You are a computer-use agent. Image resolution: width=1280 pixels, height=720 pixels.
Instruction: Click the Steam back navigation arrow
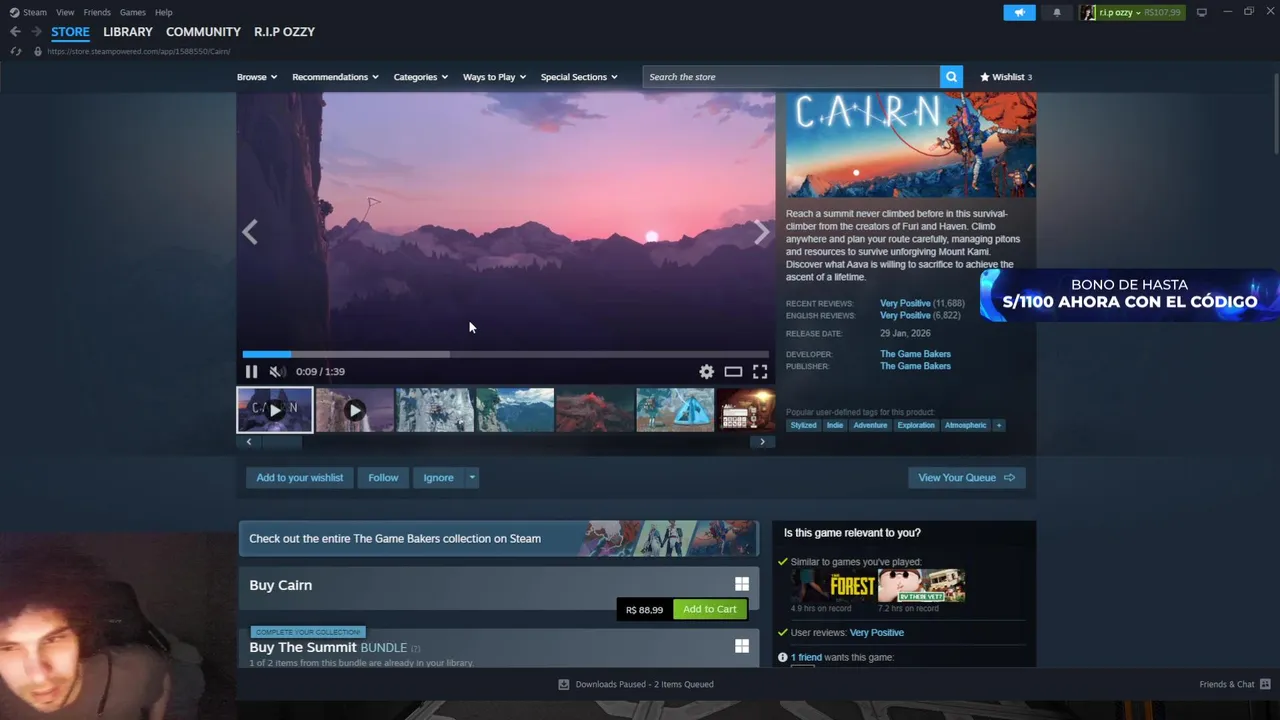click(15, 32)
